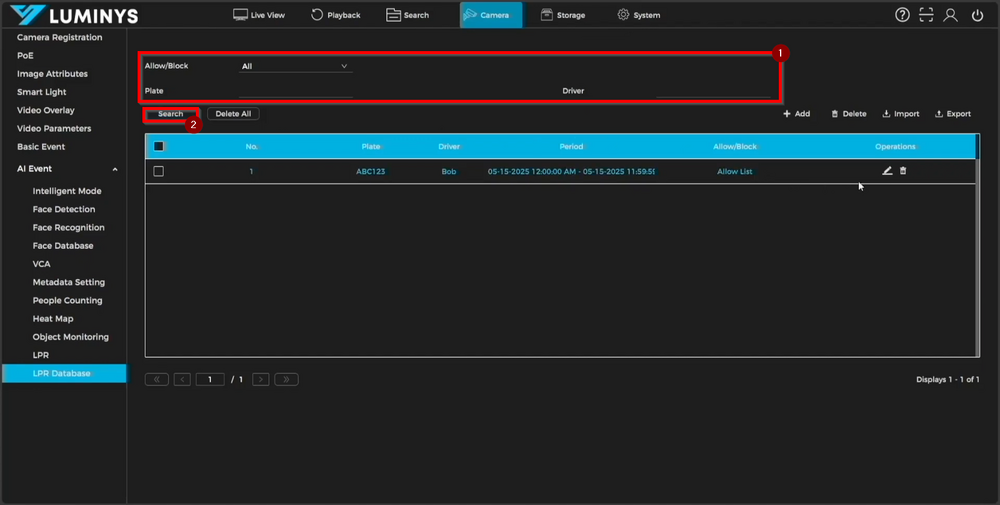The height and width of the screenshot is (505, 1000).
Task: Click the help question mark icon
Action: point(902,15)
